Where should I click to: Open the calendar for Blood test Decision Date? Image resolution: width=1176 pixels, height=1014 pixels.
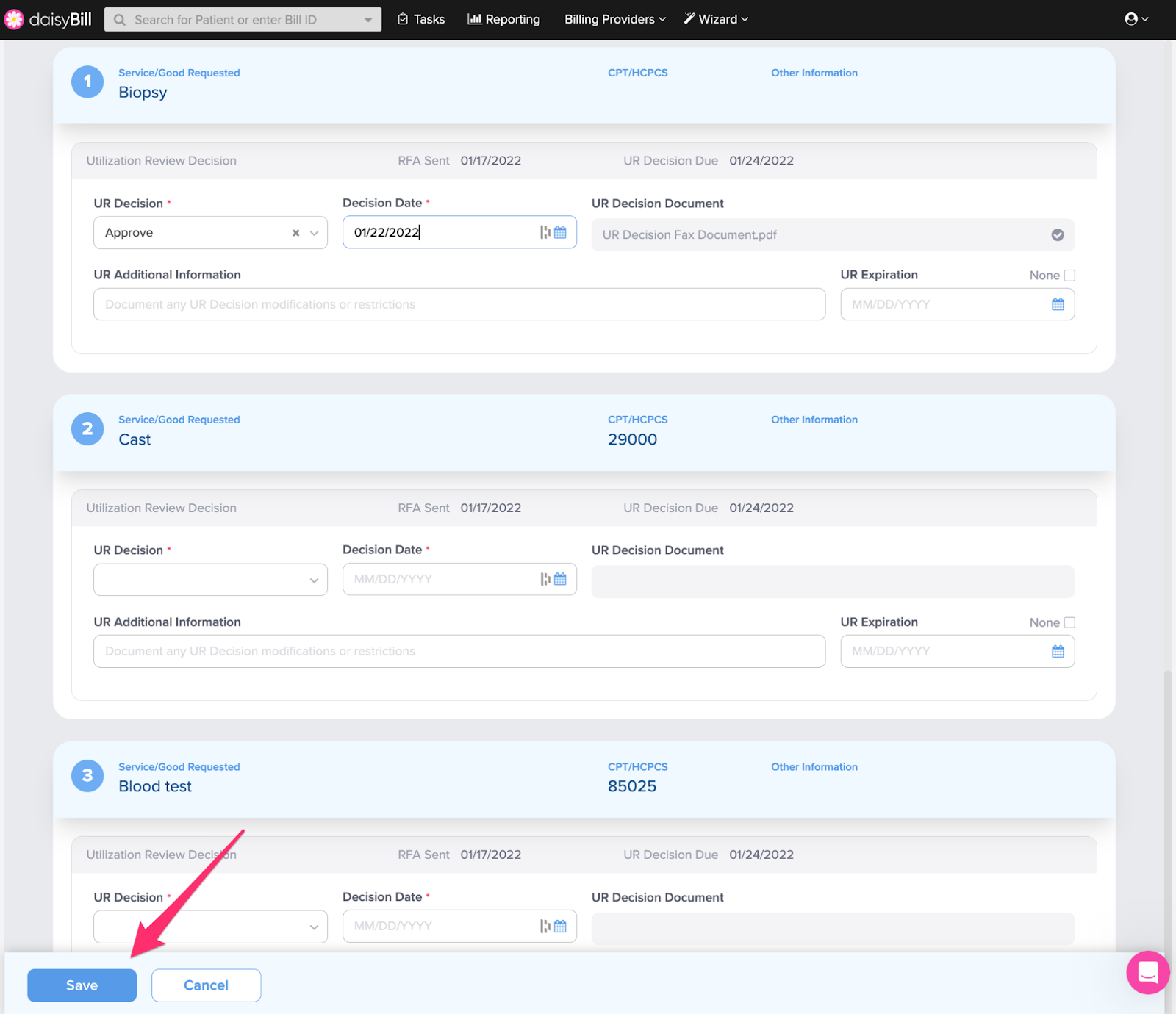(560, 926)
